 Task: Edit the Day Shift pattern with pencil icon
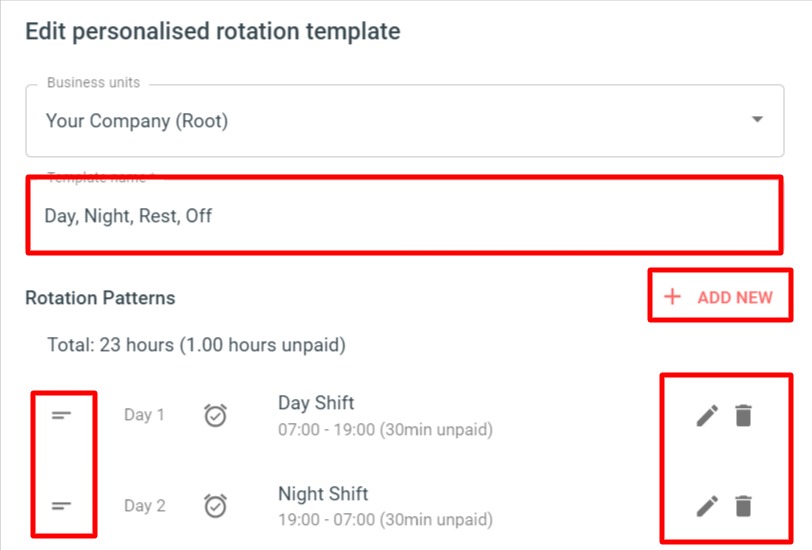(707, 415)
